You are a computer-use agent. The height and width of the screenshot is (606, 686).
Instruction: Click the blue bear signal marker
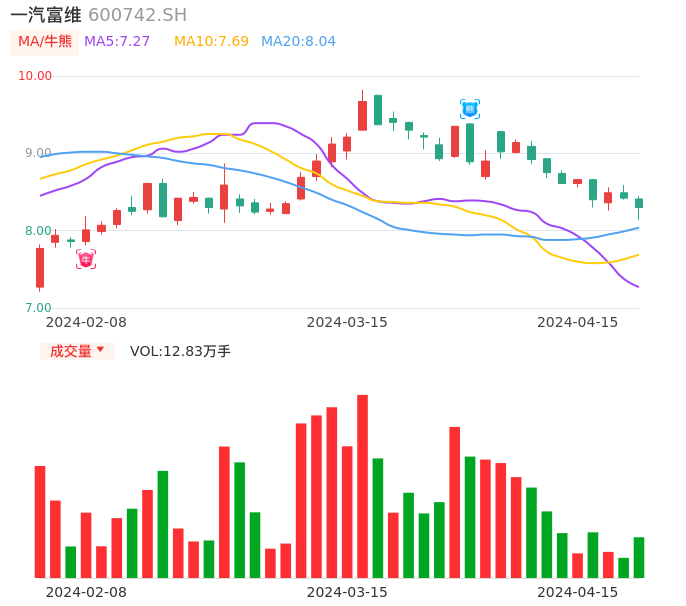coord(470,109)
